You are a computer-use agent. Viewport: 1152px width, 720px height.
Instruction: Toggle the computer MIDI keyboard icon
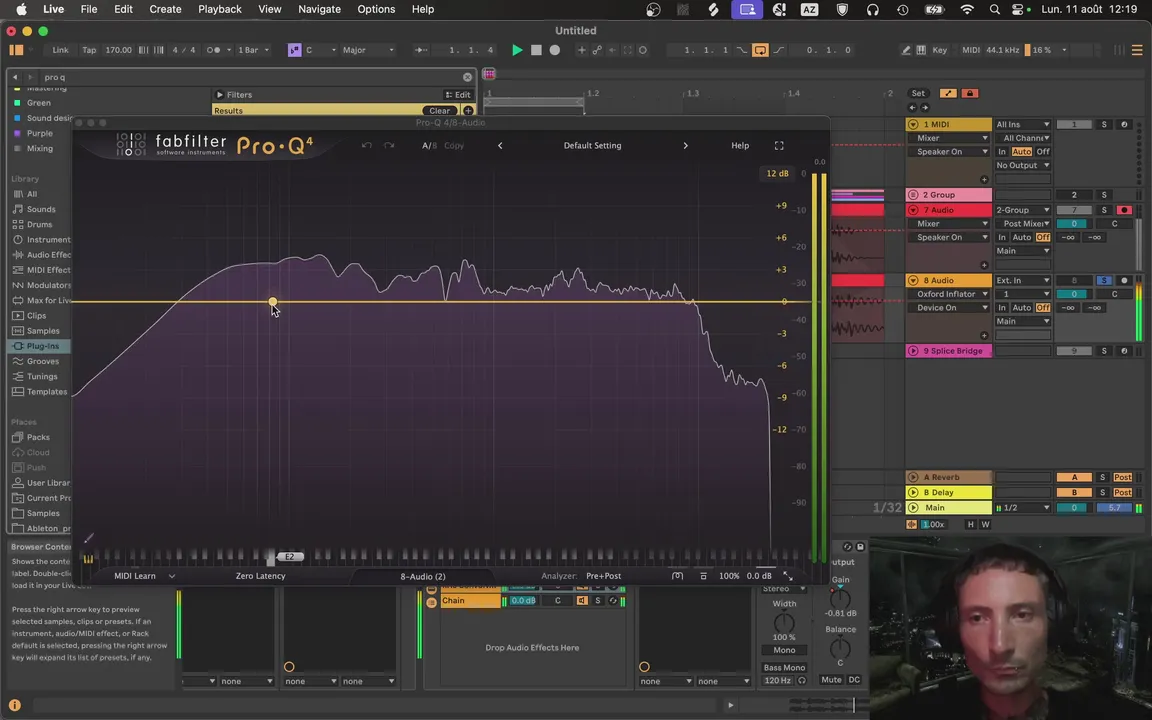(921, 50)
